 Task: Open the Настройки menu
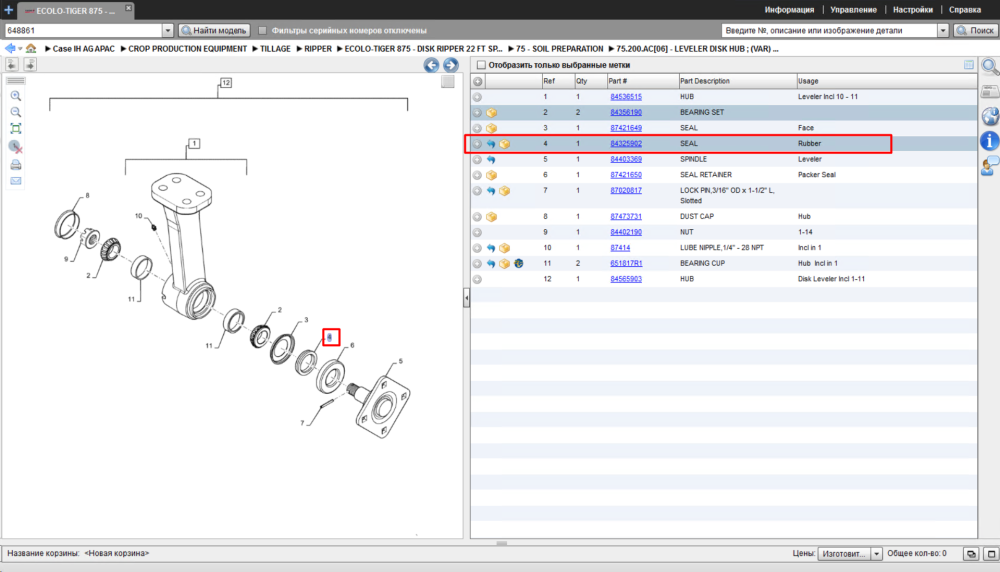pyautogui.click(x=913, y=10)
